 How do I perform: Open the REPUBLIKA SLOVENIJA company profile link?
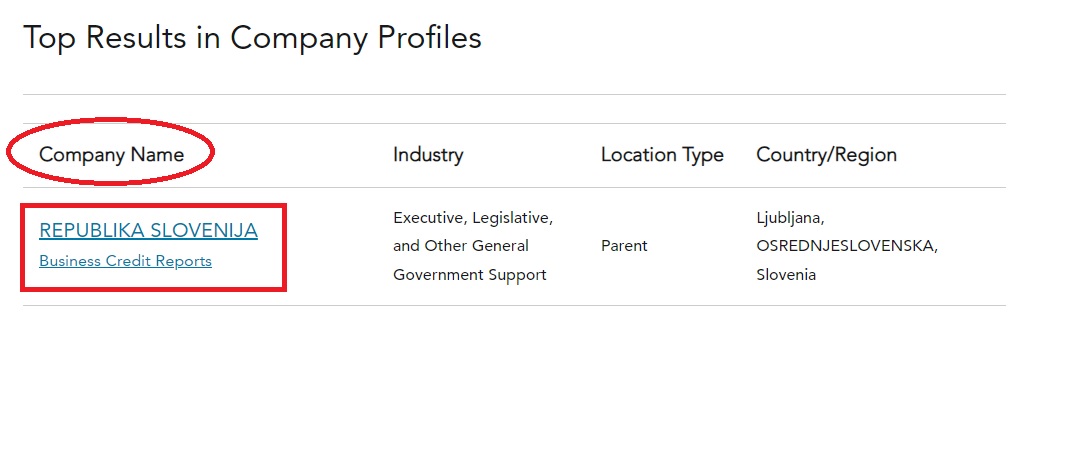[148, 230]
